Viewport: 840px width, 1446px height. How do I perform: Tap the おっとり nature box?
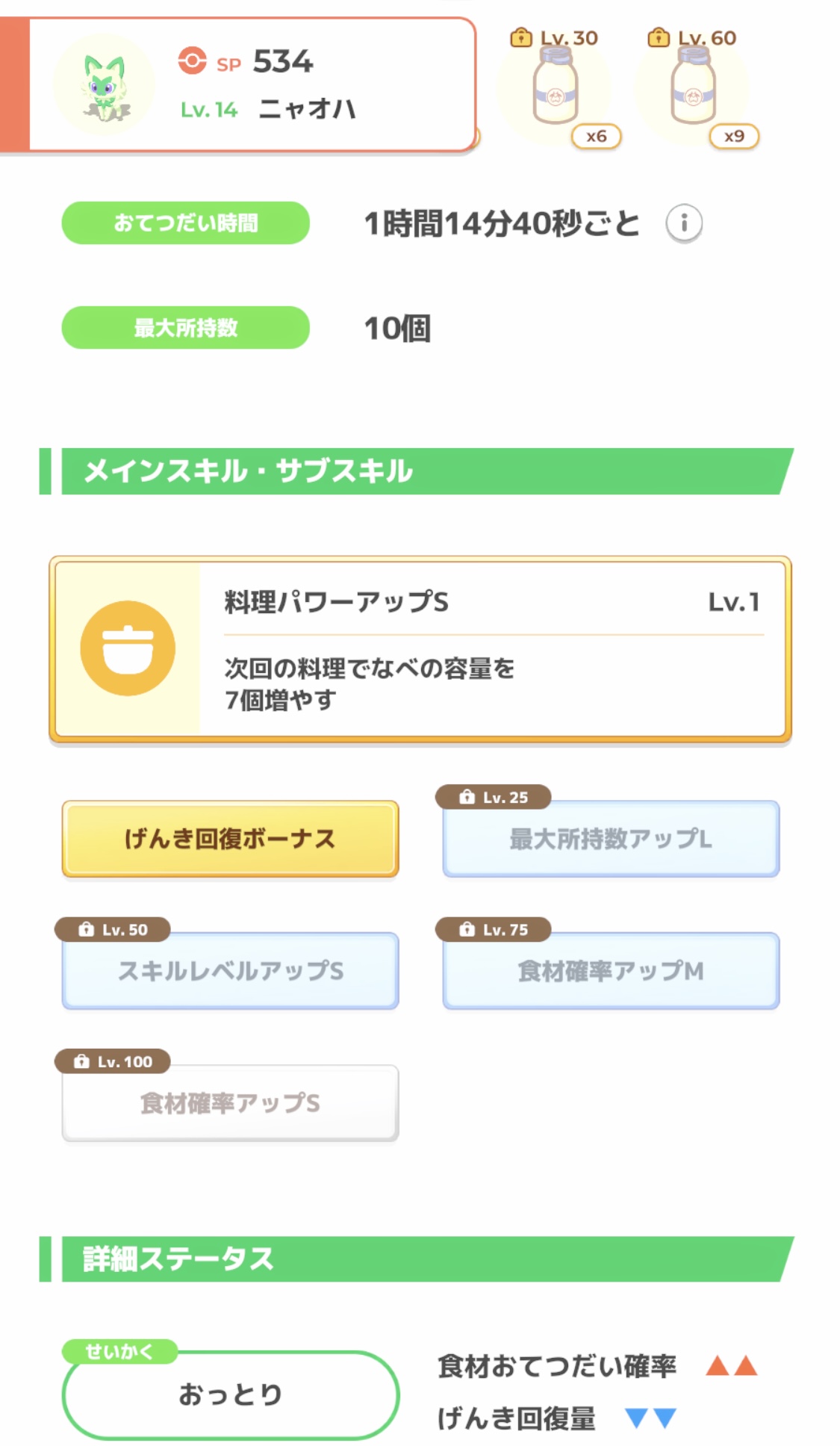[230, 1394]
